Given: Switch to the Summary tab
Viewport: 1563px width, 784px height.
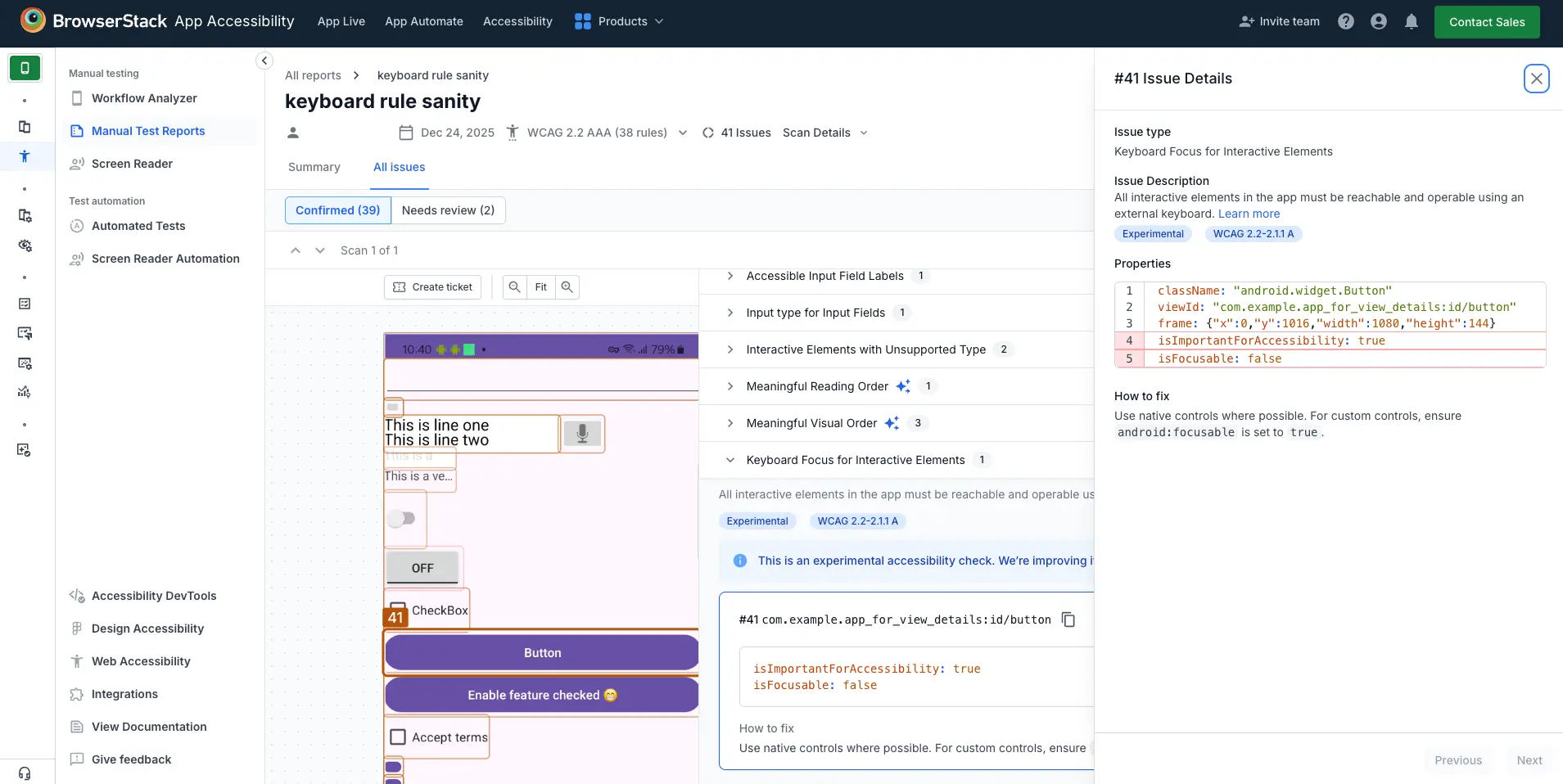Looking at the screenshot, I should (314, 167).
